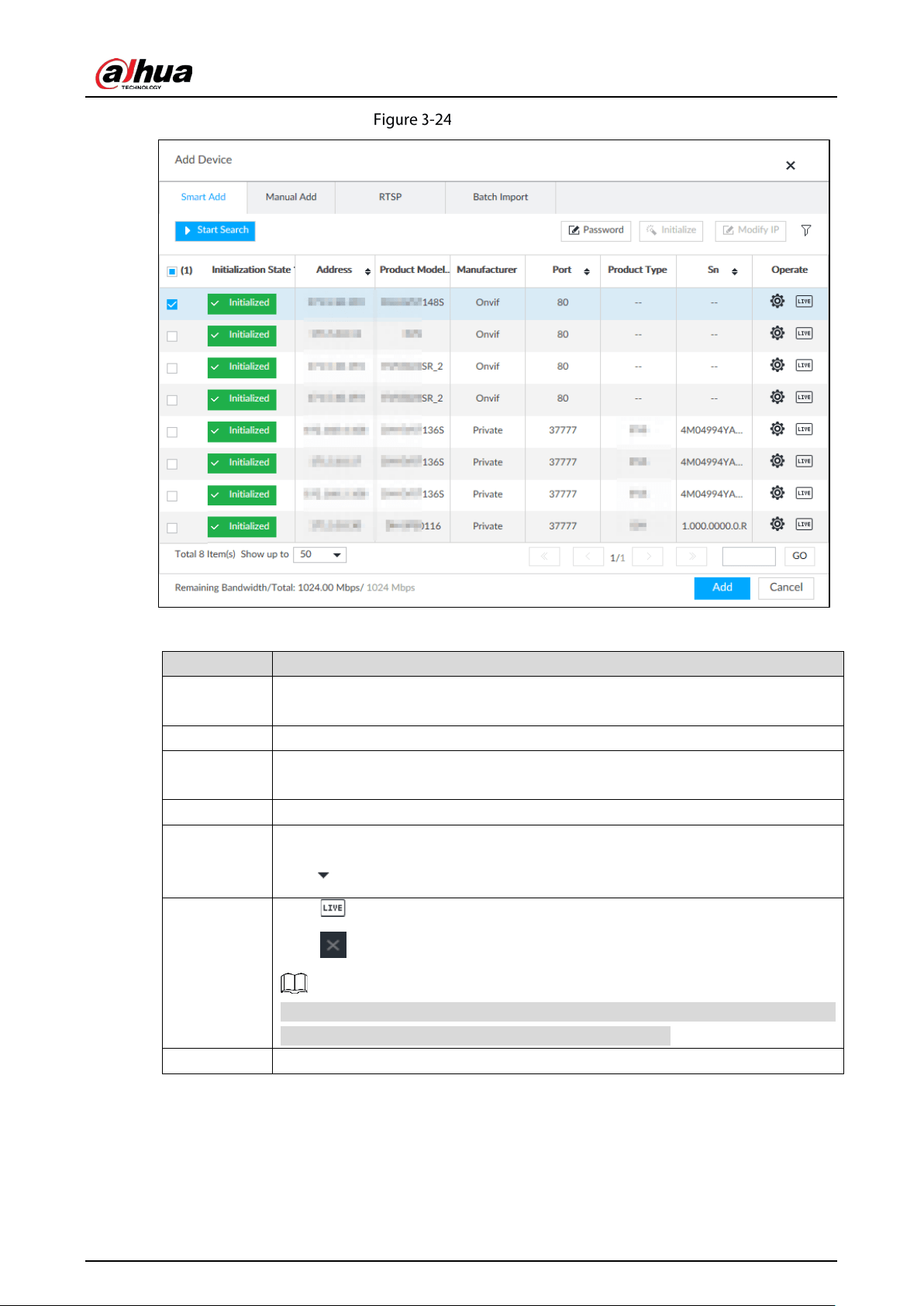924x1306 pixels.
Task: Switch to the Smart Add tab
Action: point(203,197)
